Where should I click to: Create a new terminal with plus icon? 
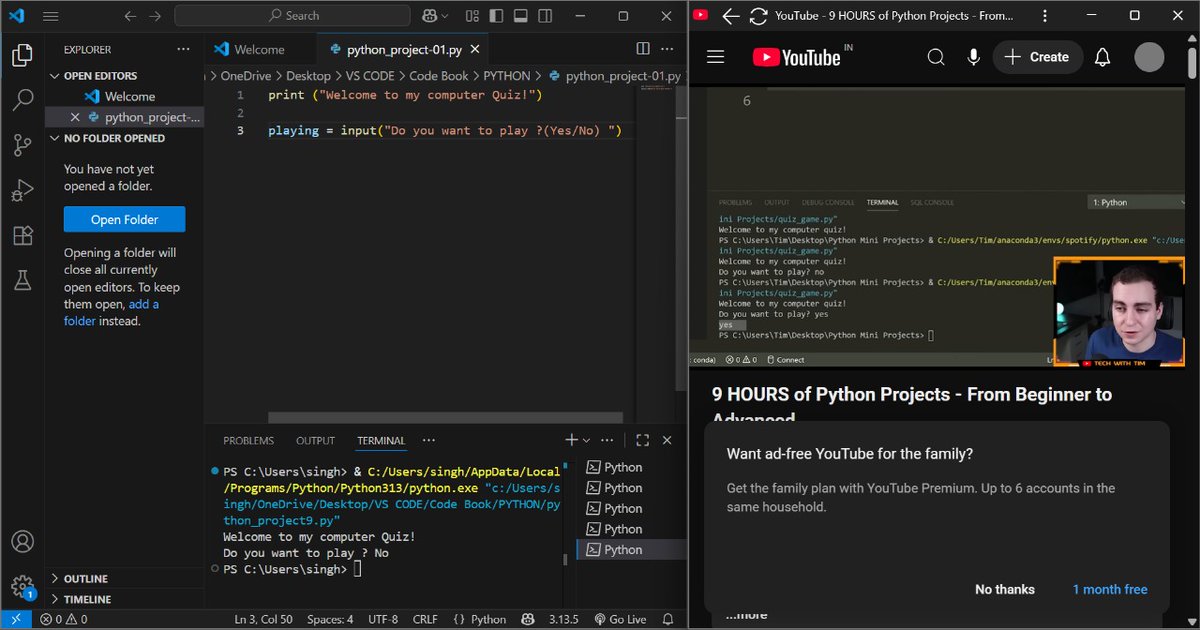pyautogui.click(x=571, y=440)
